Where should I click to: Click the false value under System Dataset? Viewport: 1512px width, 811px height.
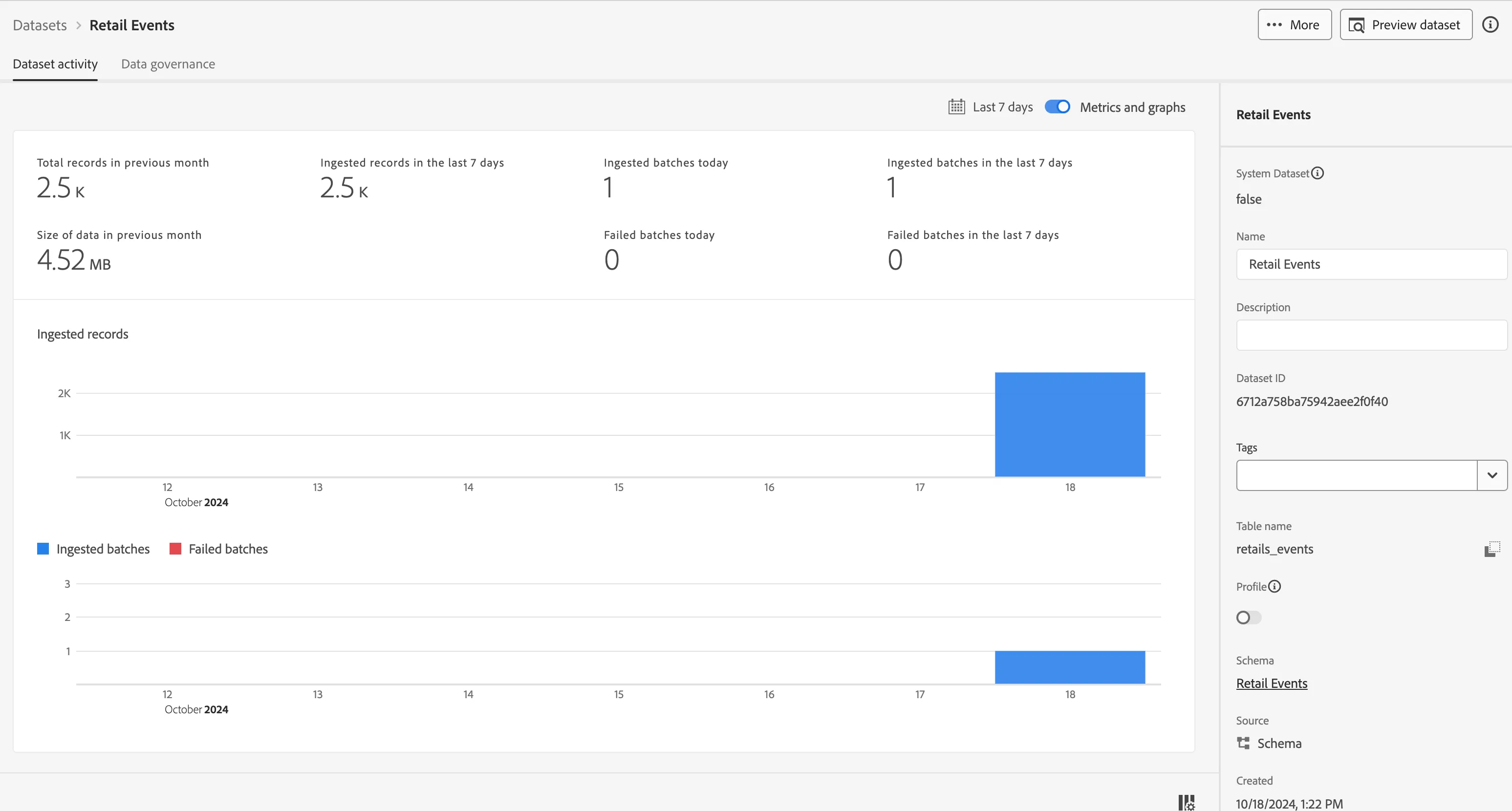coord(1249,199)
